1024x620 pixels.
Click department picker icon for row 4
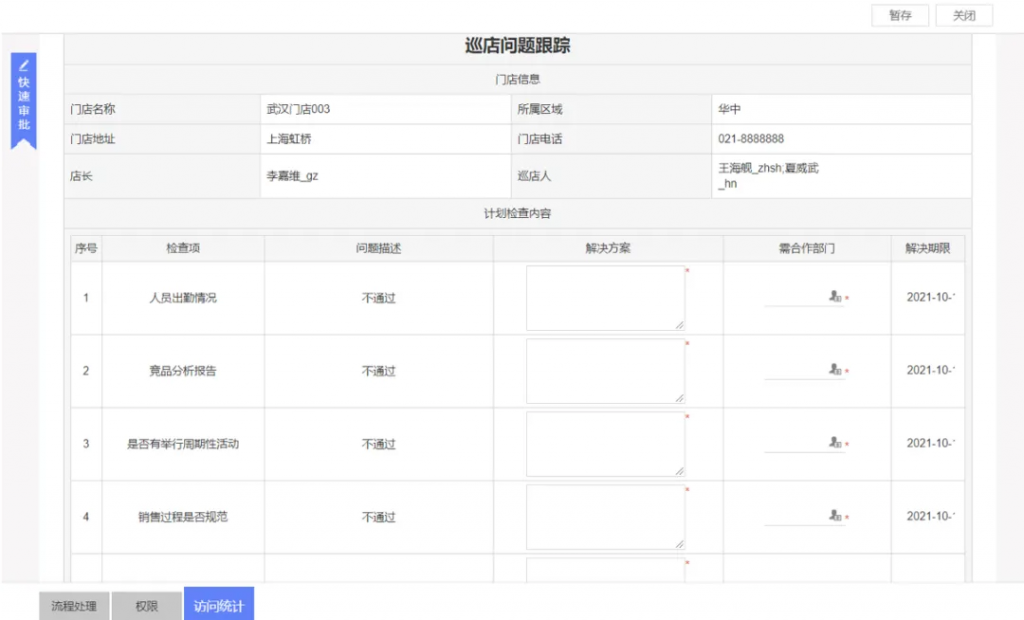[834, 516]
